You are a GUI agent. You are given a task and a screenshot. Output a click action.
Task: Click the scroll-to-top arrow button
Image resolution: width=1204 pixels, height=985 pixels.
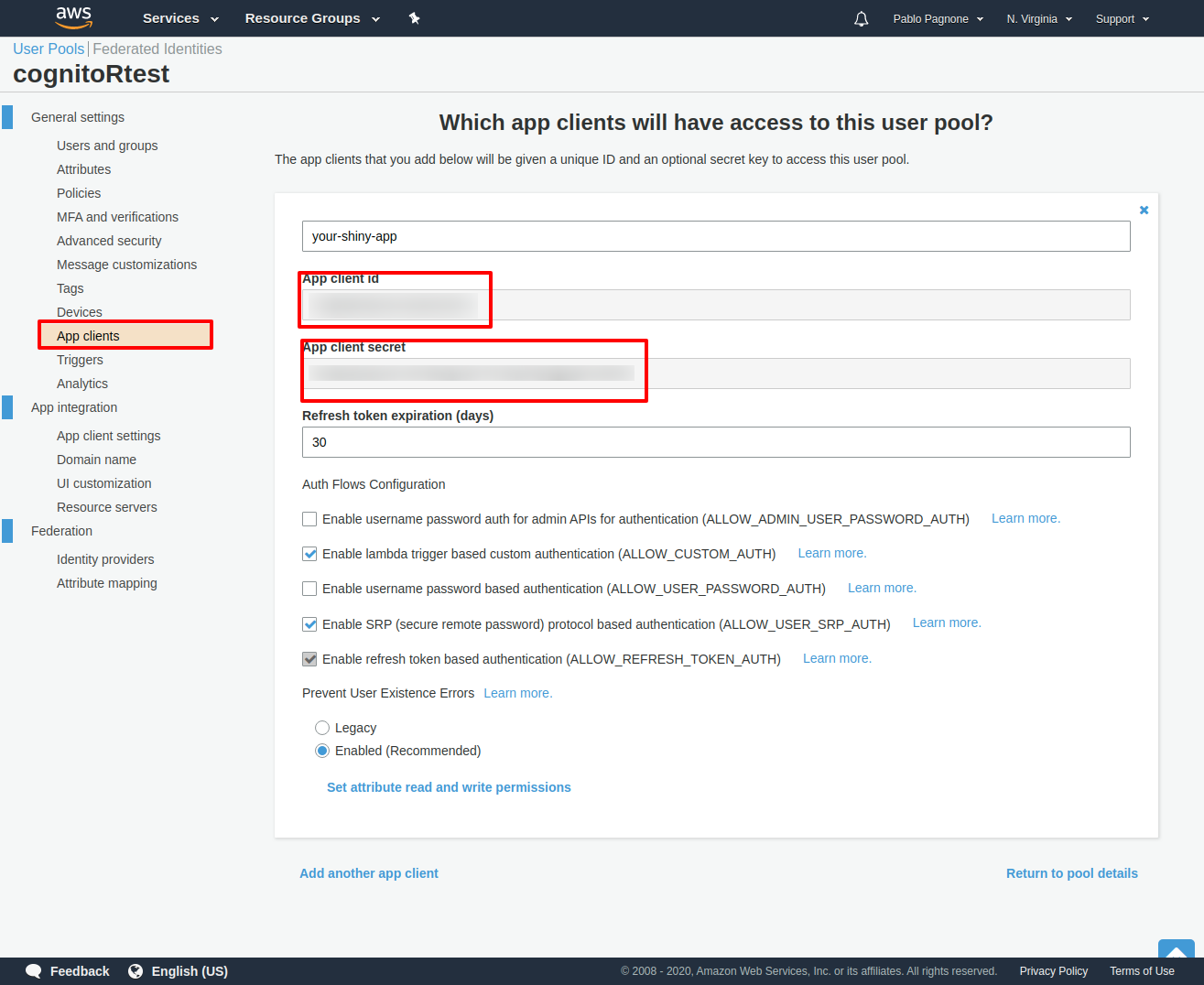(1176, 951)
